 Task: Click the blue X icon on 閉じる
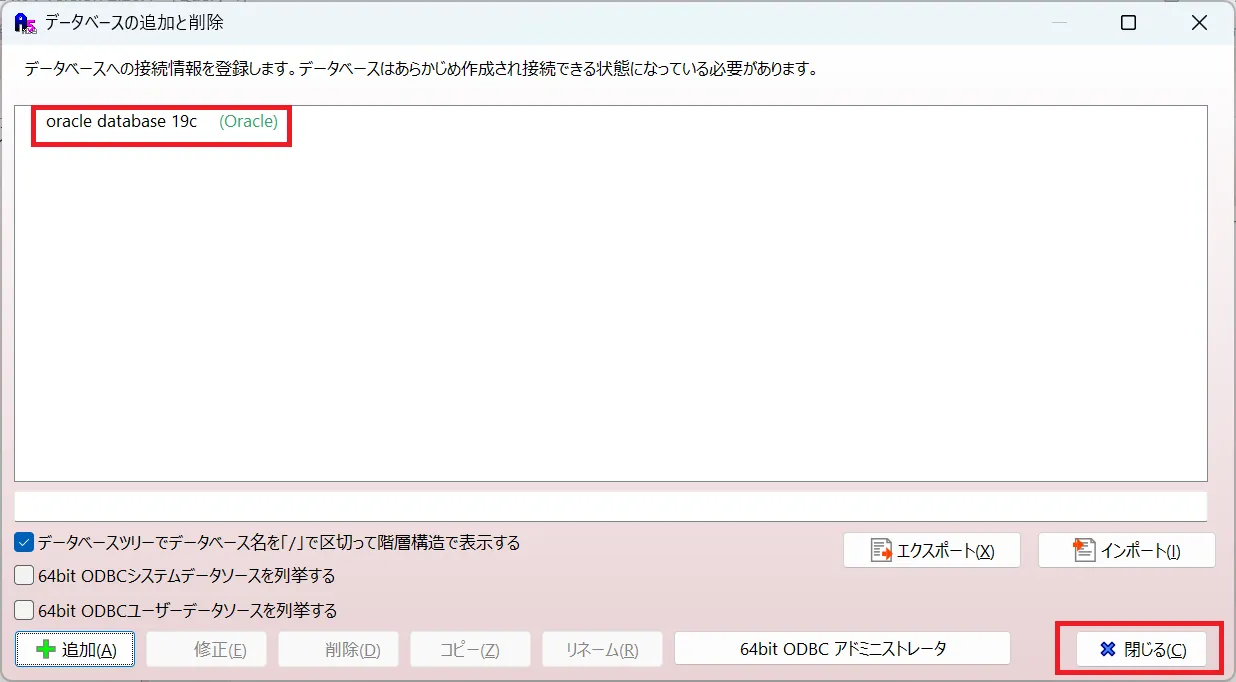click(1107, 650)
